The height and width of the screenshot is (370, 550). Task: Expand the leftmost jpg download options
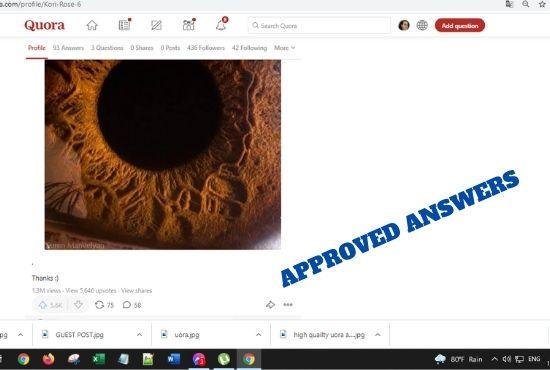coord(21,335)
